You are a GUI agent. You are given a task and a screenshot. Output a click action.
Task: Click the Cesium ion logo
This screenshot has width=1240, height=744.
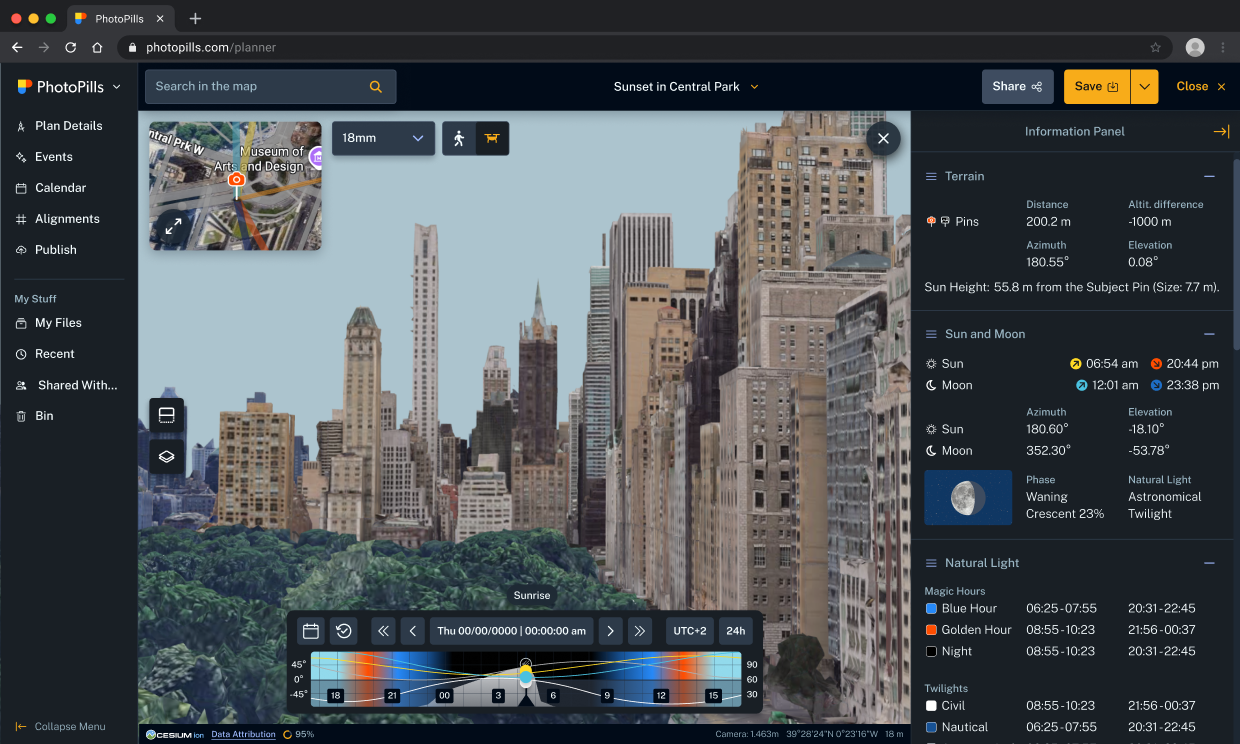point(175,734)
